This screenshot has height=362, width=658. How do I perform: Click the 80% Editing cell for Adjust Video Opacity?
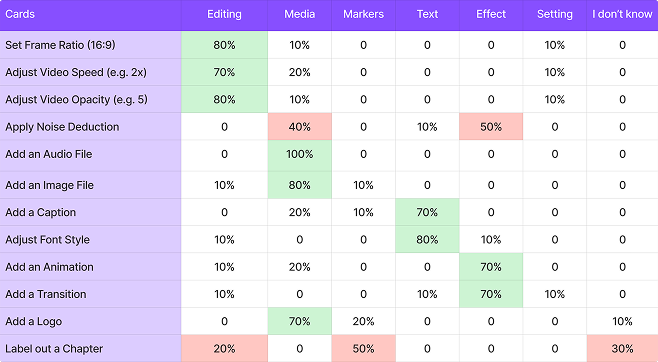point(224,99)
